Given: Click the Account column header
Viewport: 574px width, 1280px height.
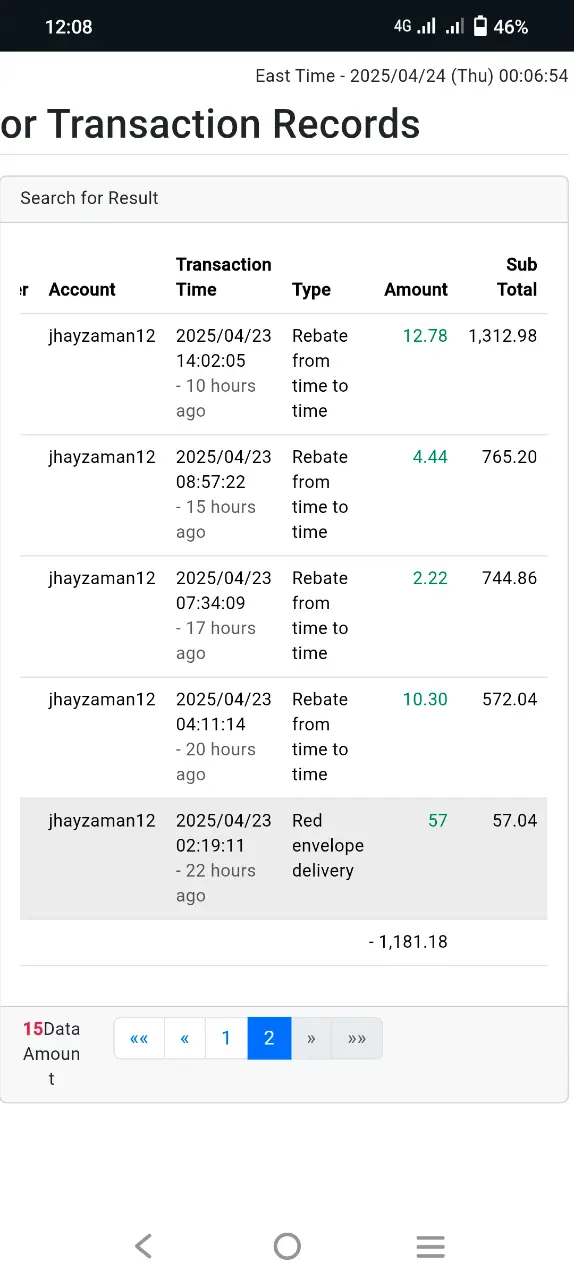Looking at the screenshot, I should (x=82, y=290).
